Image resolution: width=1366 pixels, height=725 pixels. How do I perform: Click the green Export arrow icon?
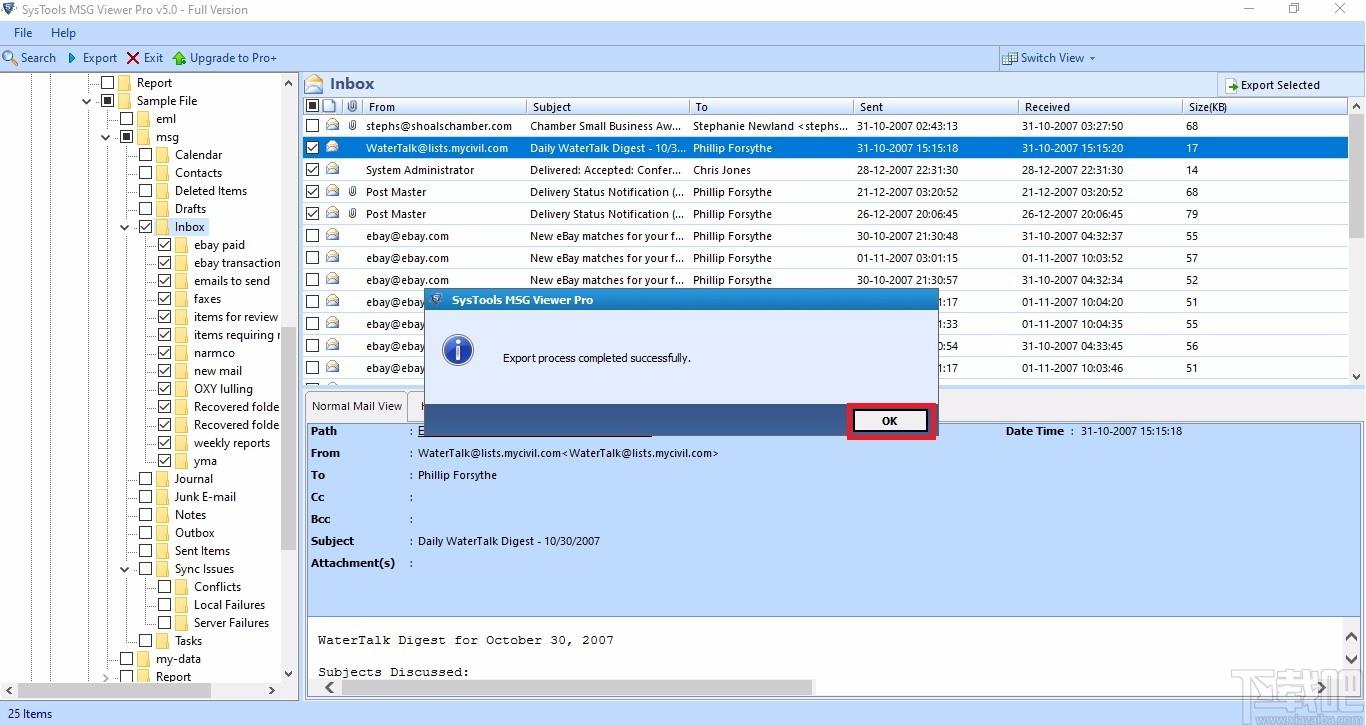coord(72,58)
